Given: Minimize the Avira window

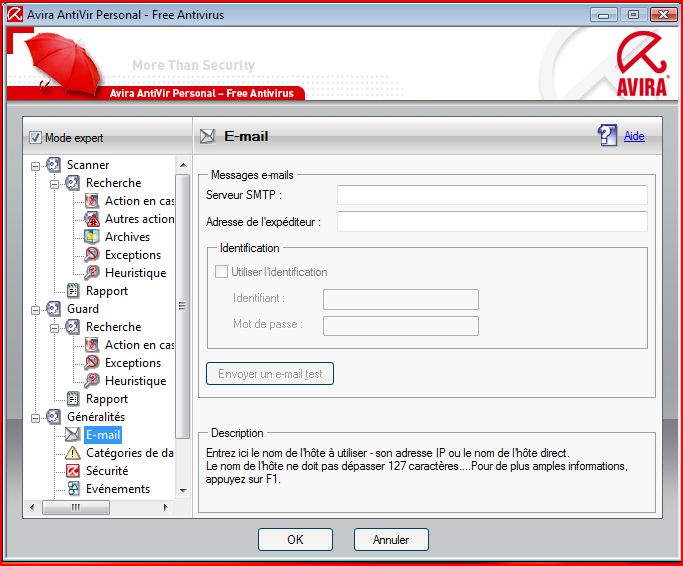Looking at the screenshot, I should (x=603, y=15).
